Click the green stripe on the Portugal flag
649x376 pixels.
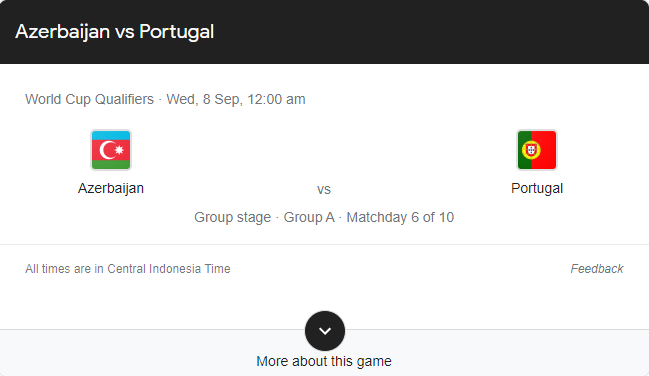coord(524,150)
